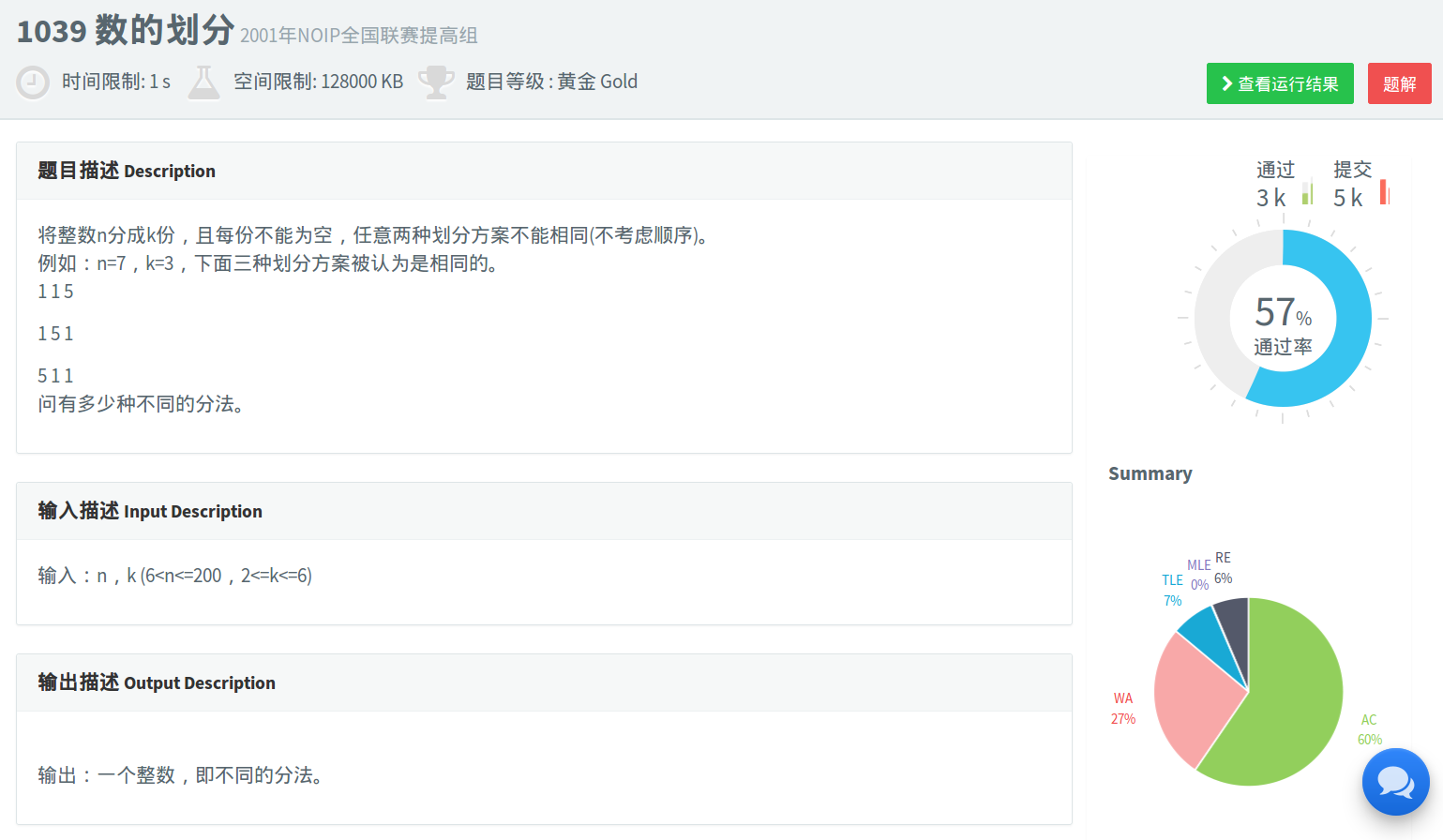The image size is (1443, 840).
Task: Click the trophy icon beside 题目等级
Action: (x=436, y=82)
